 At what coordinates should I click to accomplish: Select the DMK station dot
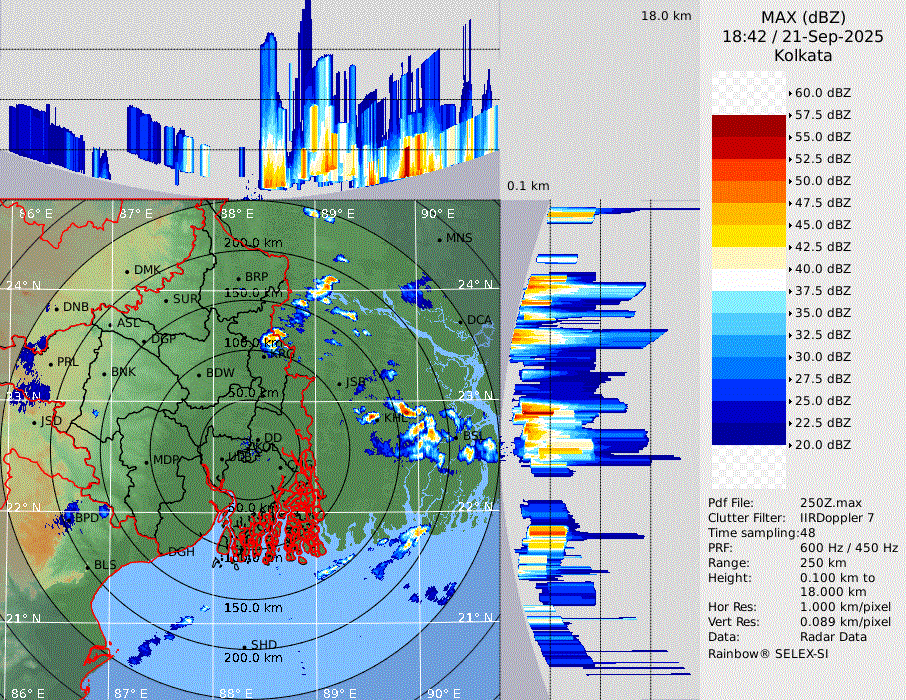pos(128,271)
